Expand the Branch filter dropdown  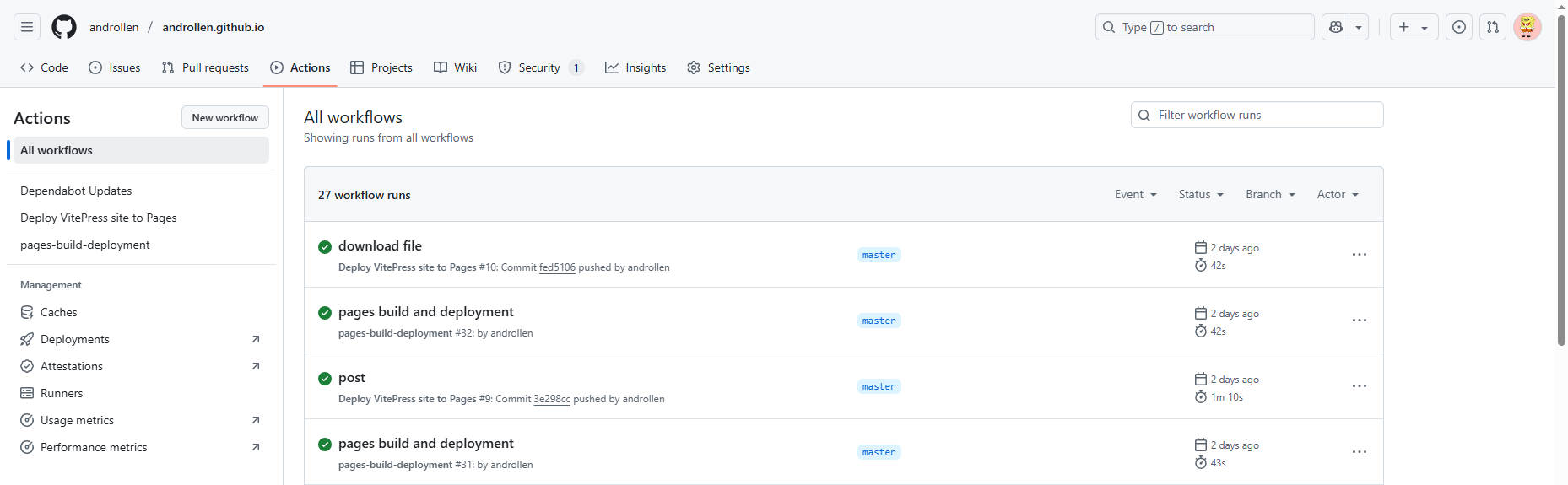pyautogui.click(x=1270, y=194)
